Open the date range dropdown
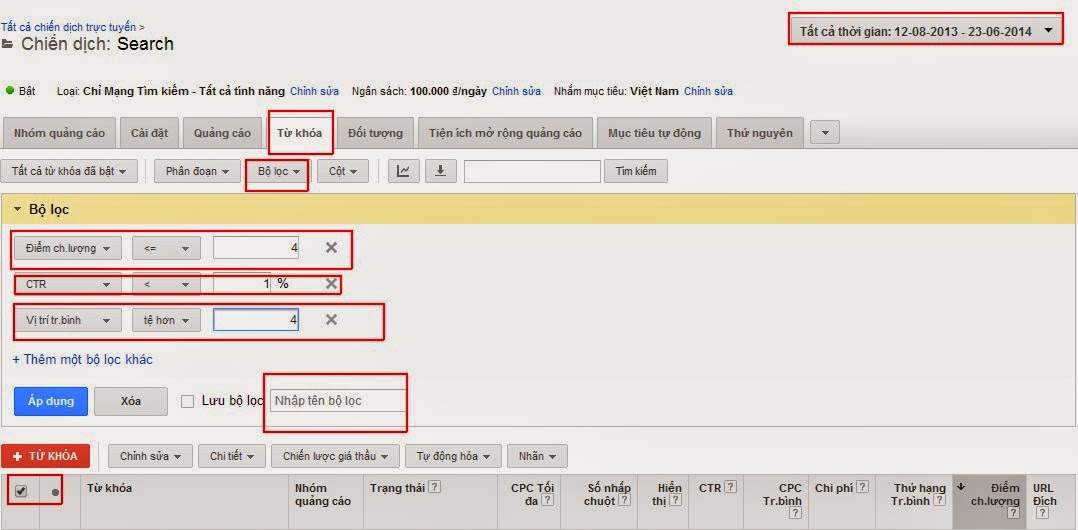 925,31
